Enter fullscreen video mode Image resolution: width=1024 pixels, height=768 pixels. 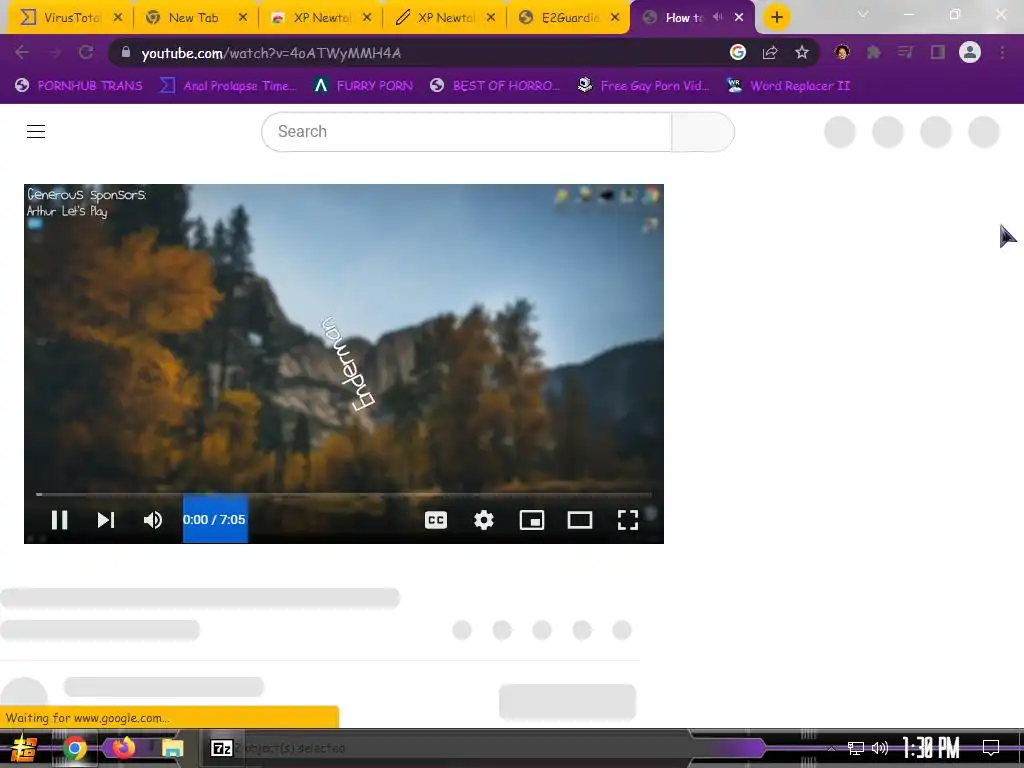coord(628,520)
